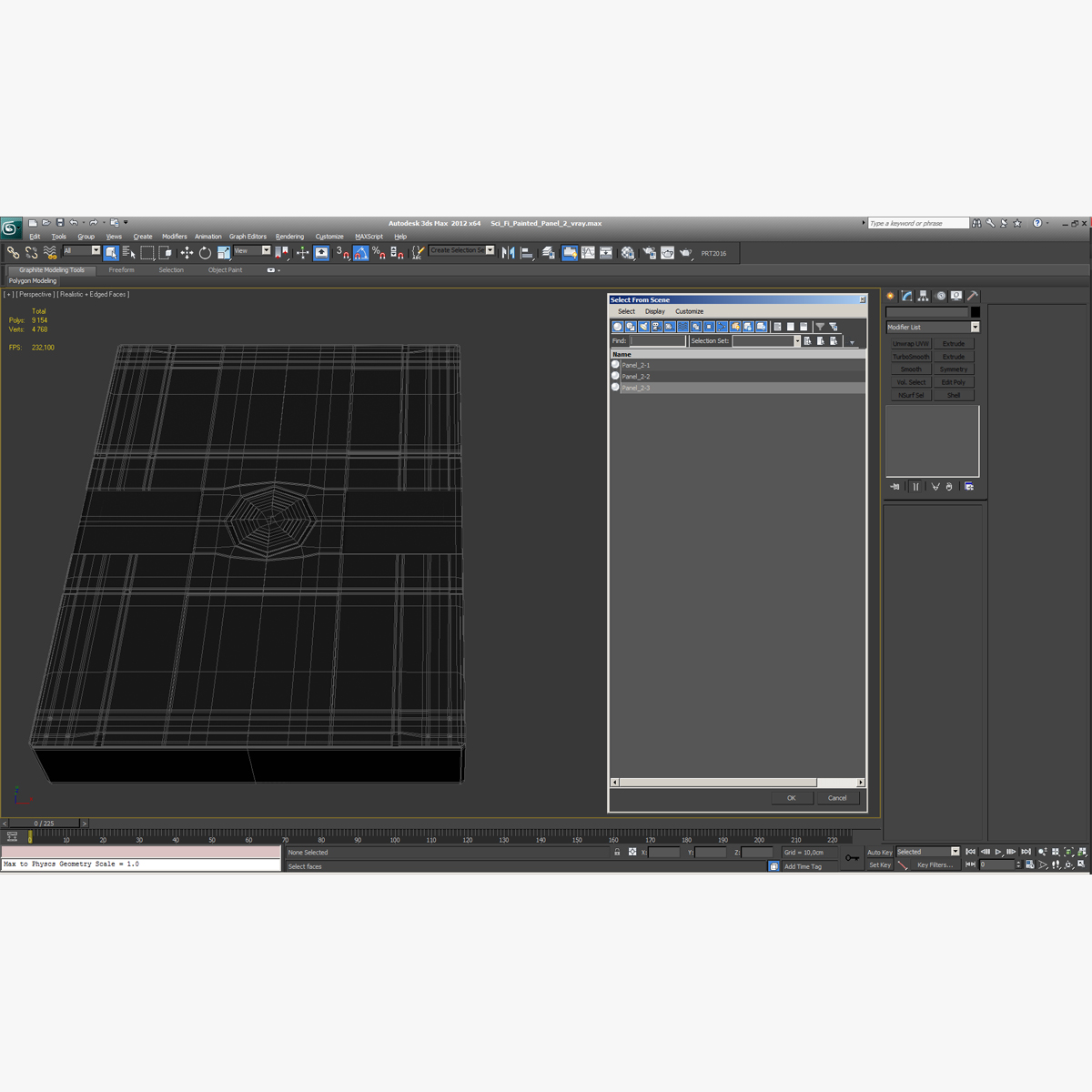The height and width of the screenshot is (1092, 1092).
Task: Toggle the 3D Snaps icon
Action: 342,253
